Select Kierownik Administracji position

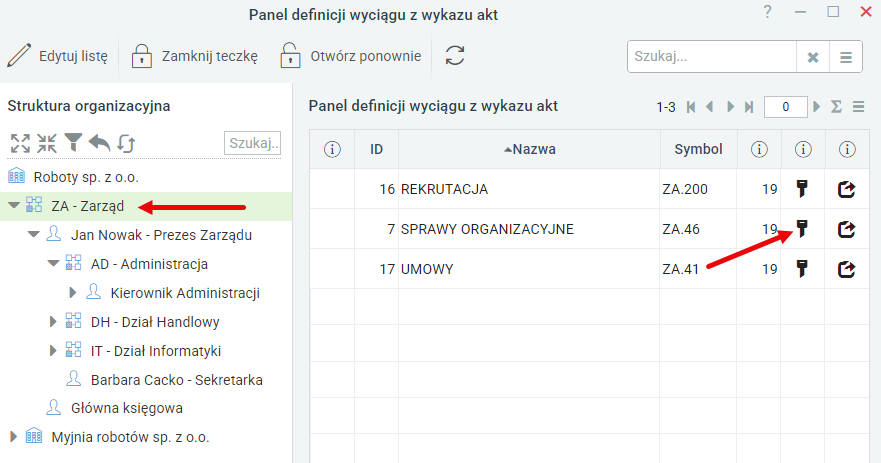point(185,293)
